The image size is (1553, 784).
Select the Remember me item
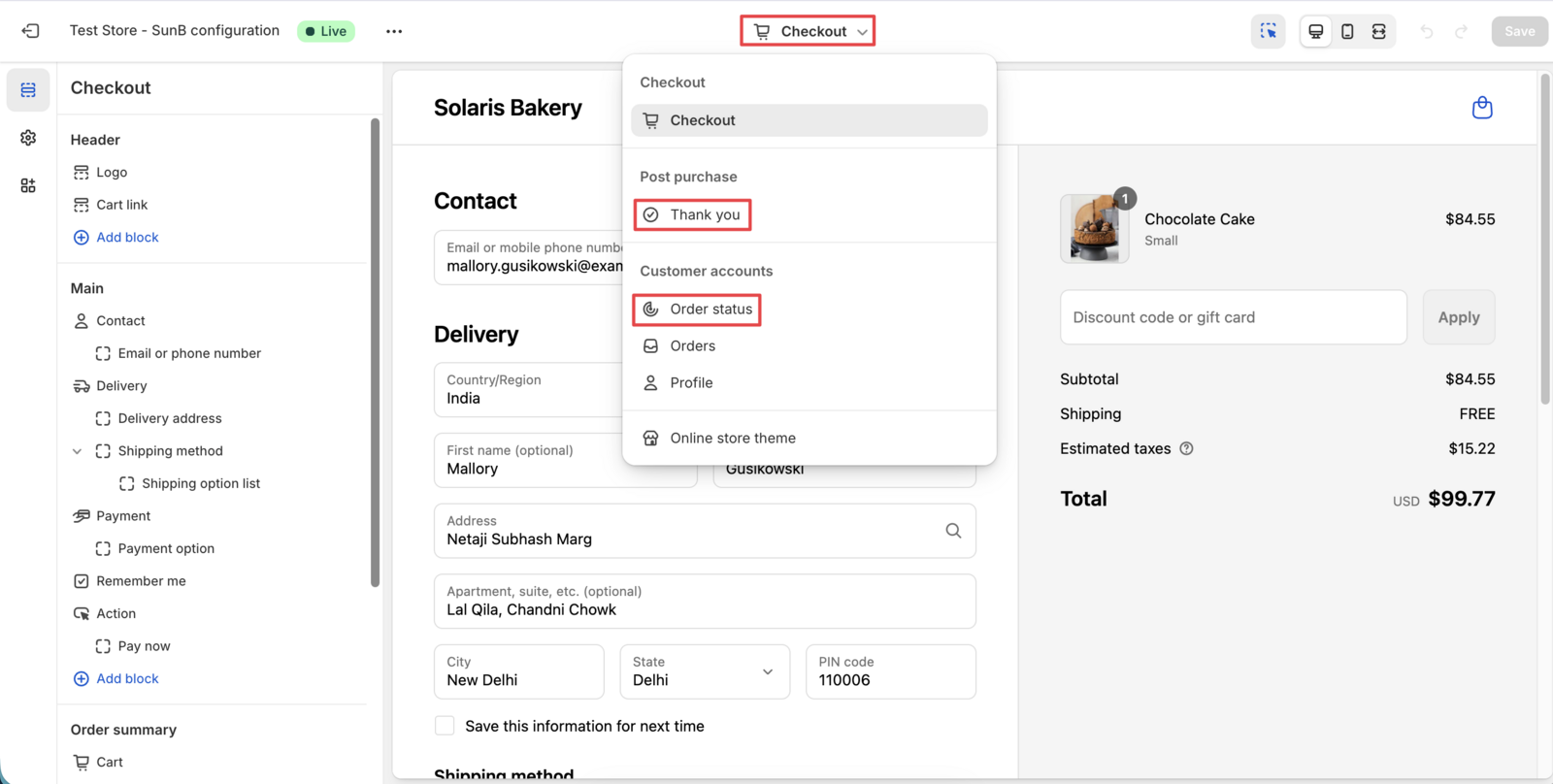141,581
